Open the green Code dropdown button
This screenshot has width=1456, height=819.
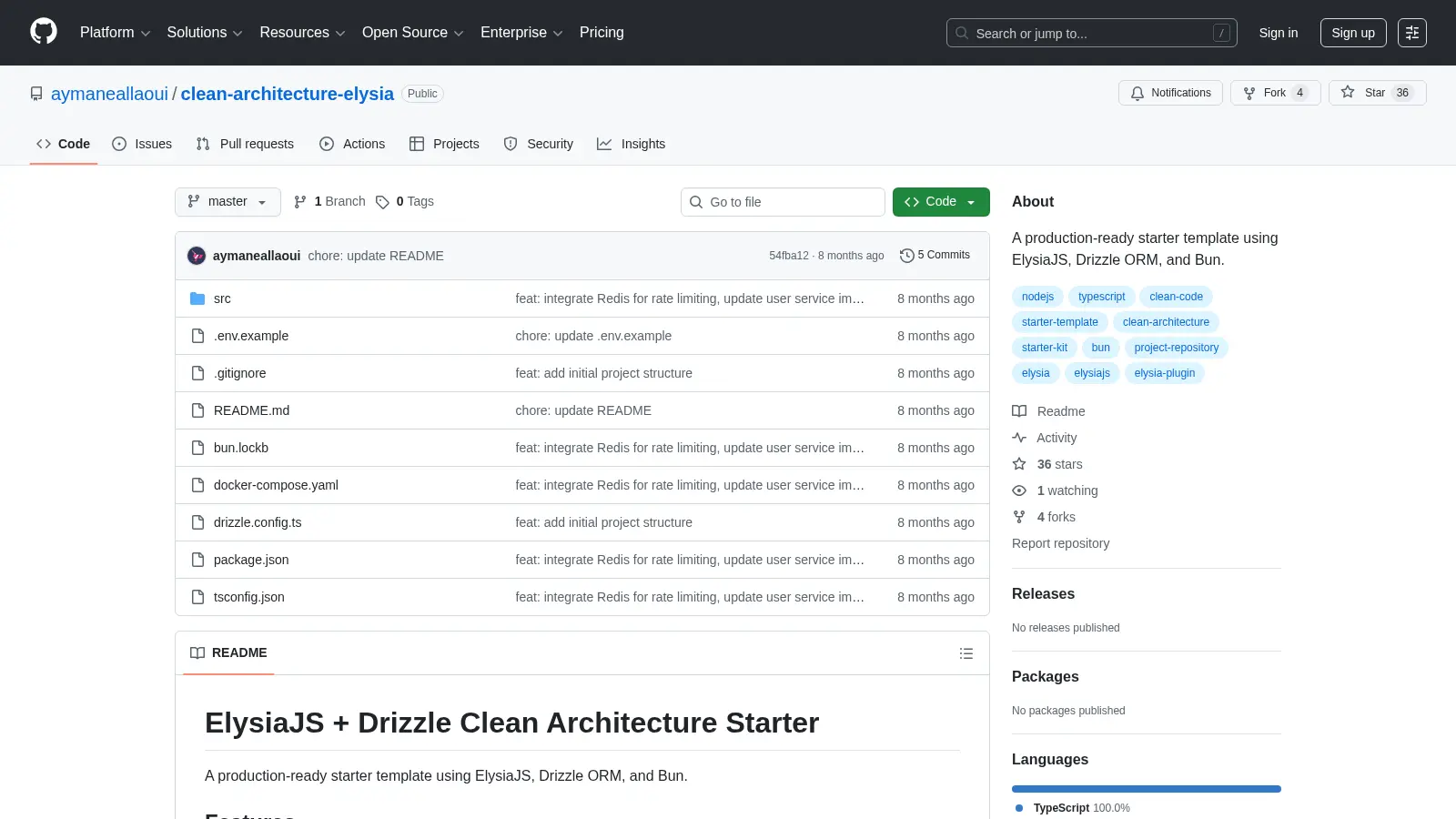[941, 202]
